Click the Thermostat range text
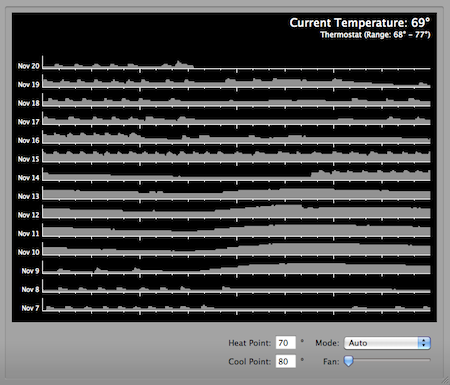Screen dimensions: 450x385 pyautogui.click(x=375, y=35)
